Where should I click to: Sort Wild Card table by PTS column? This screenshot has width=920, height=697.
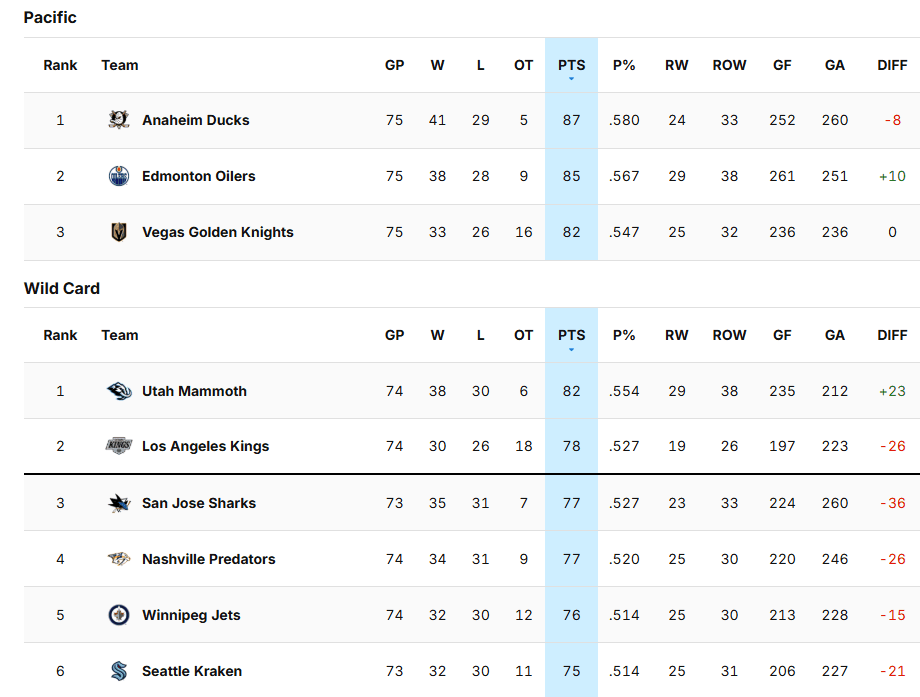571,335
